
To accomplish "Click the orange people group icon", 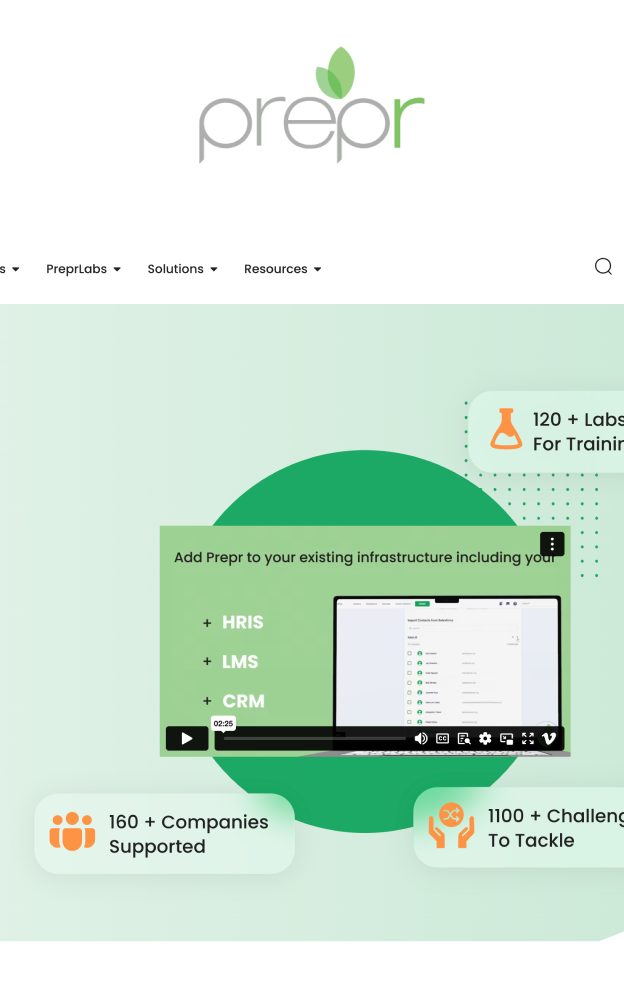I will click(x=72, y=831).
